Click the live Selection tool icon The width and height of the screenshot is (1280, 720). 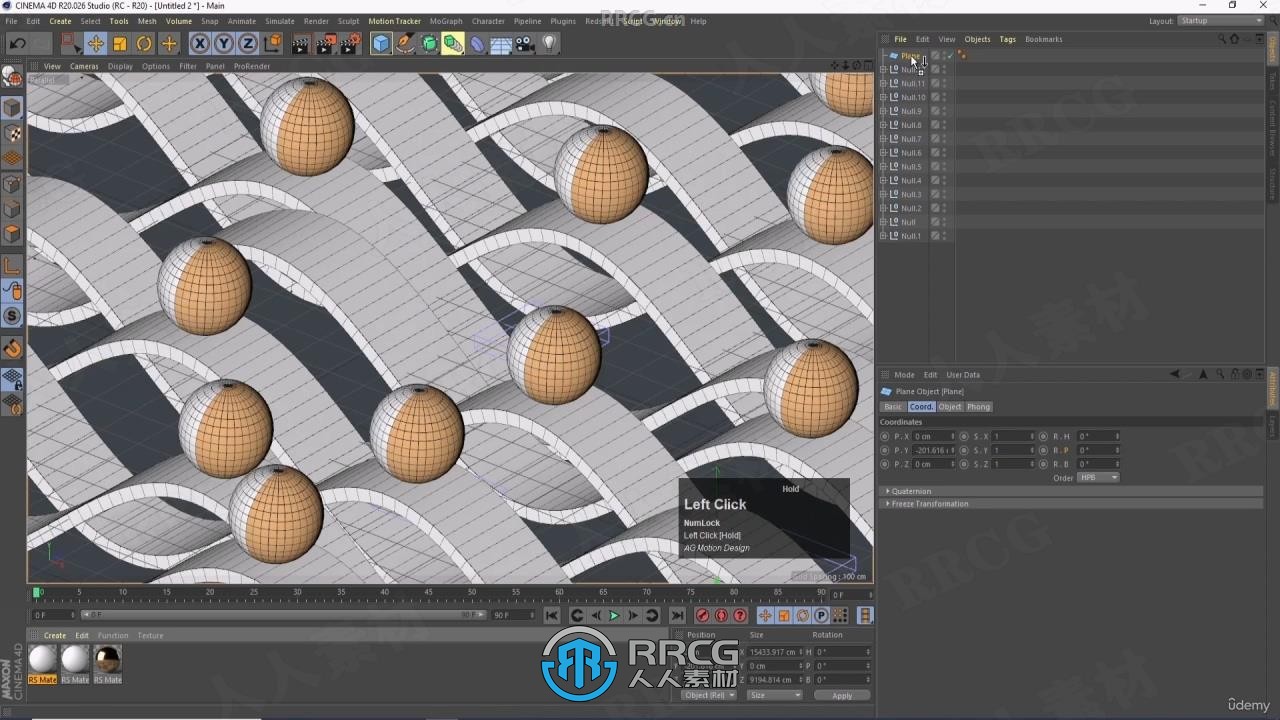point(70,43)
